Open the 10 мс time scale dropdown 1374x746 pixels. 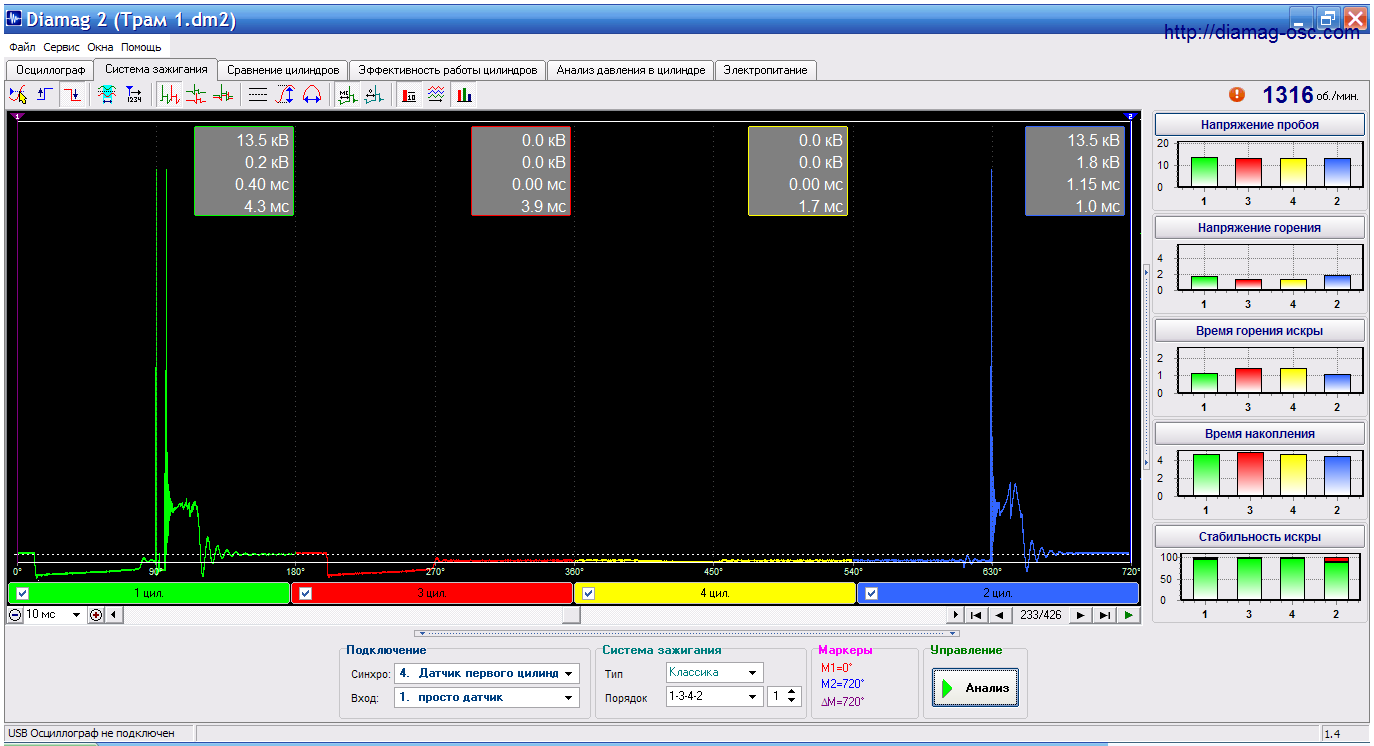[x=77, y=615]
